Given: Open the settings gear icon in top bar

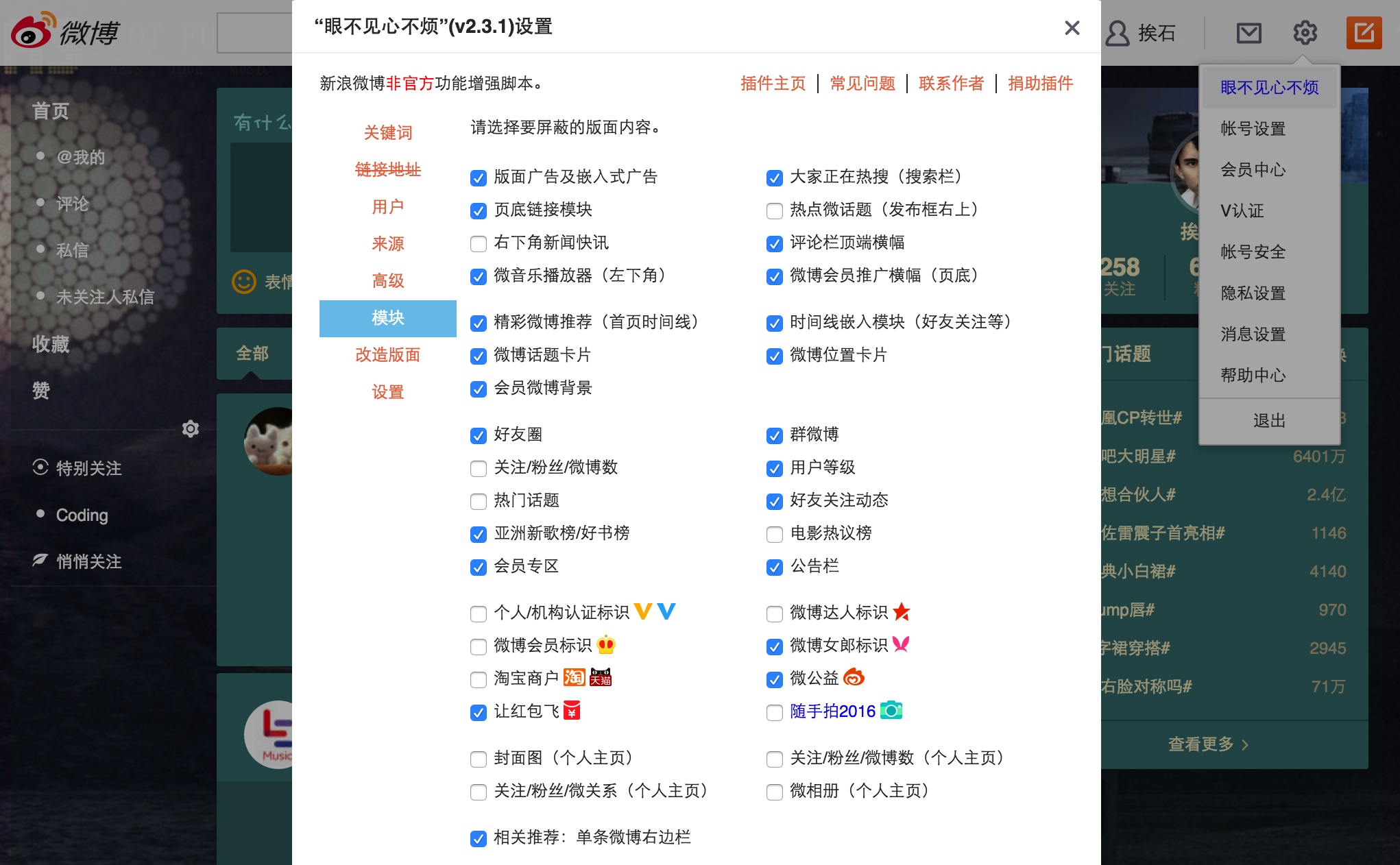Looking at the screenshot, I should (x=1305, y=33).
